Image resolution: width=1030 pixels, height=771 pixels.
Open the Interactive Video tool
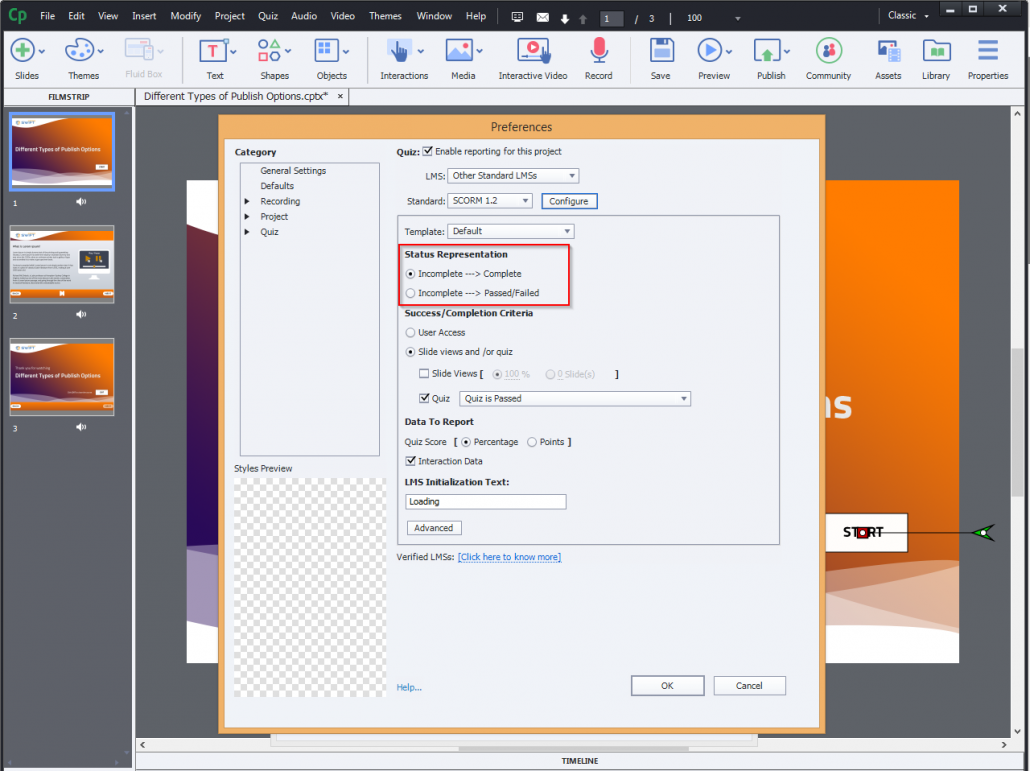(x=533, y=50)
